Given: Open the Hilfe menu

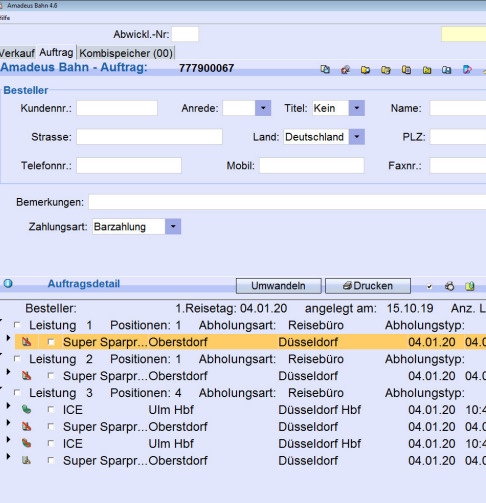Looking at the screenshot, I should click(5, 18).
